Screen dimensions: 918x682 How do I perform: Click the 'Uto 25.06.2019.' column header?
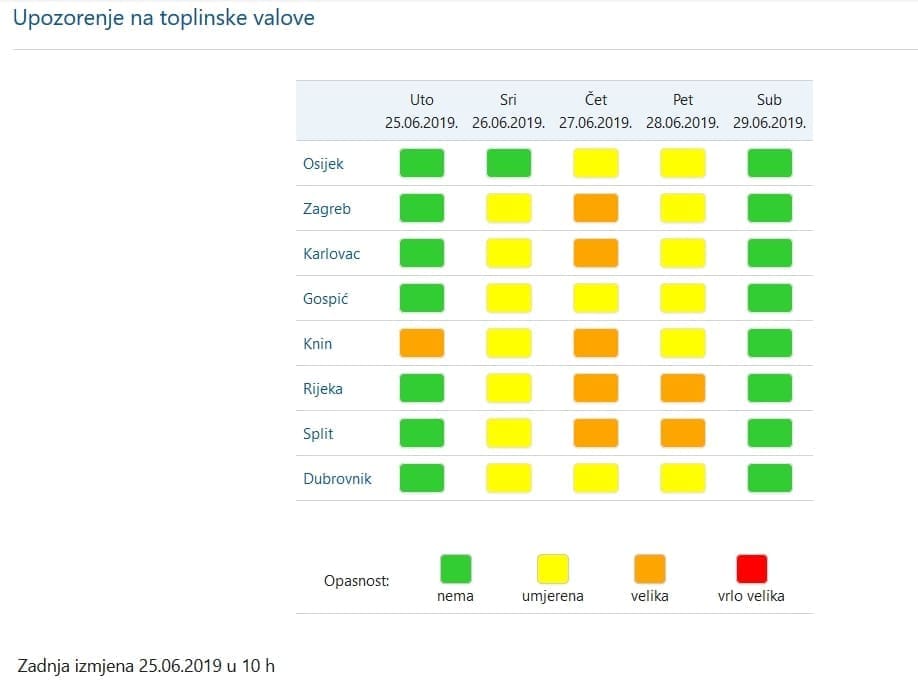pos(422,111)
